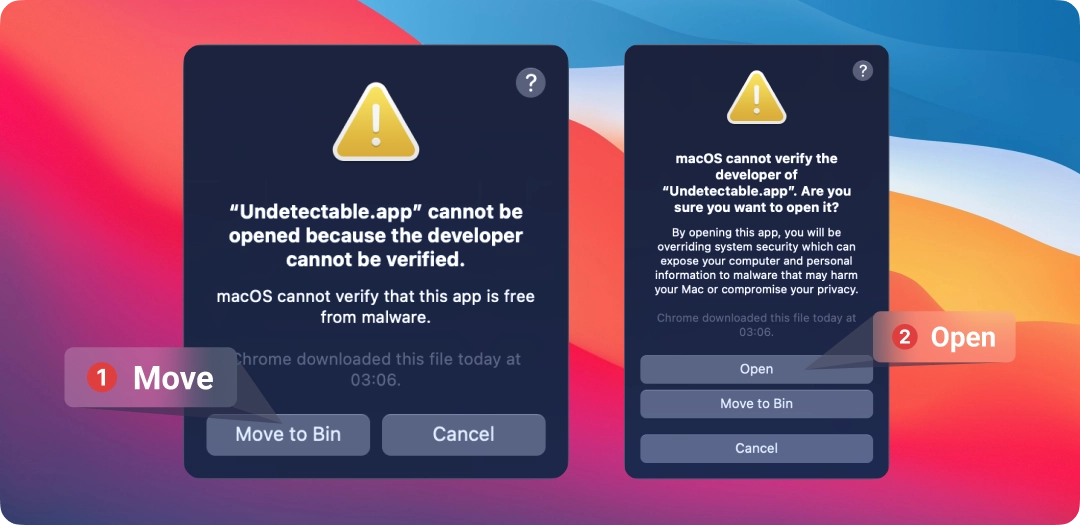Click the "free from malware" message in the left dialog

[x=375, y=307]
